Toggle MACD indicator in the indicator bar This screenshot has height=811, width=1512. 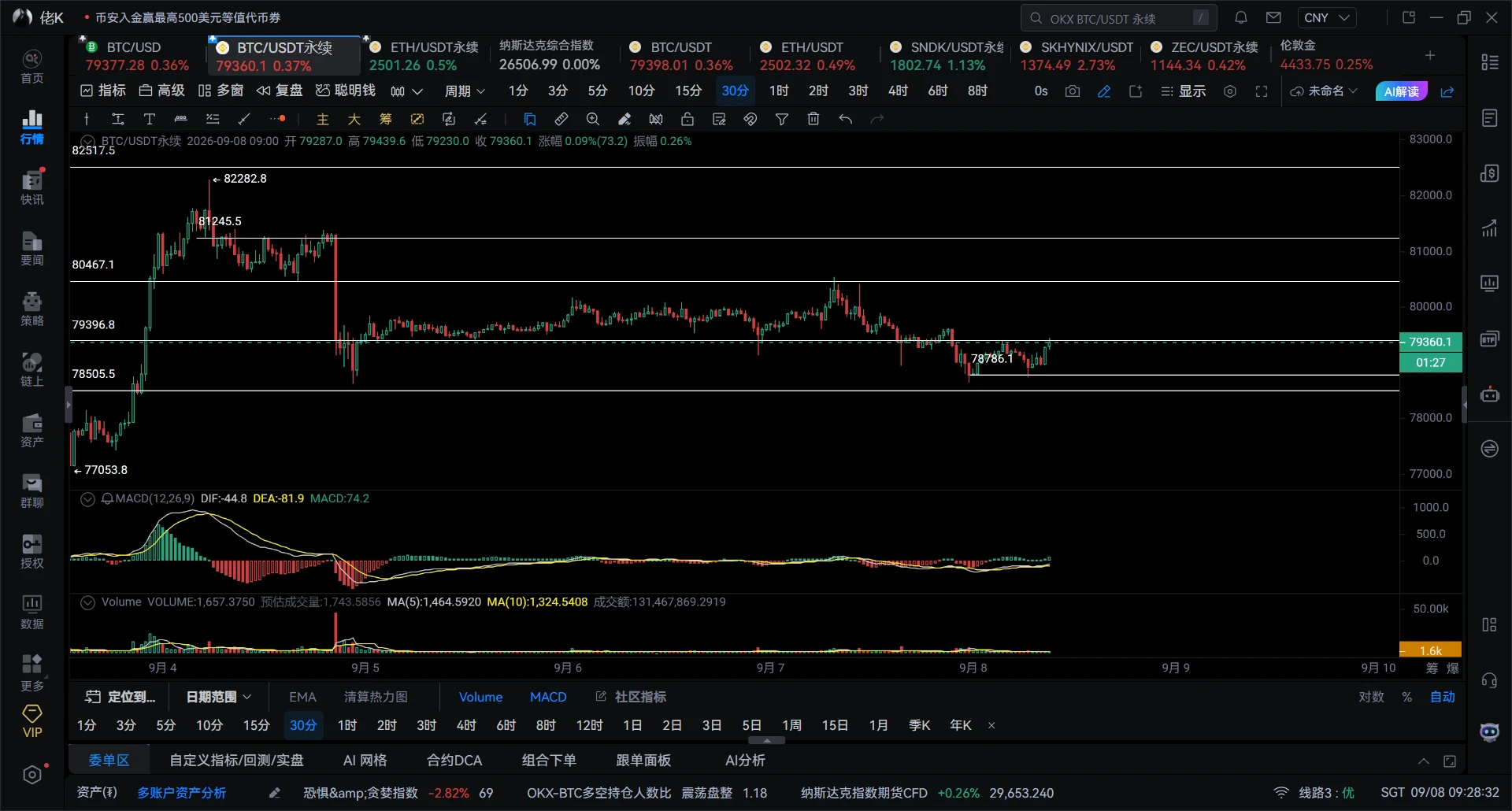pyautogui.click(x=548, y=697)
